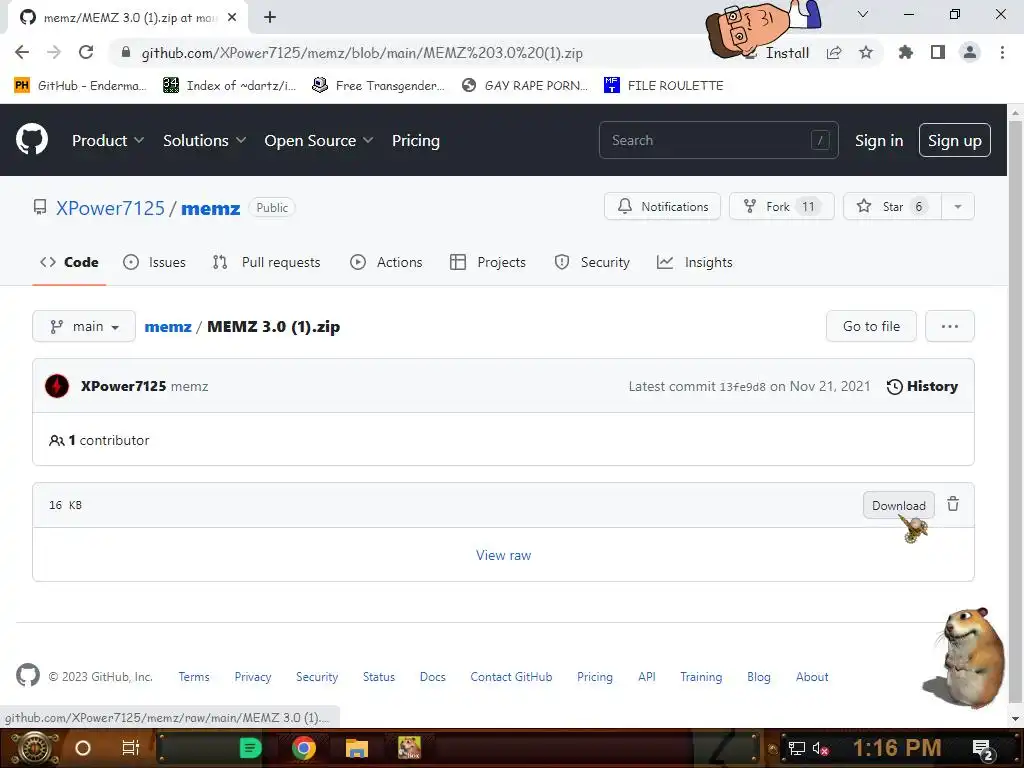Open the XPower7125 avatar in commit row

[57, 386]
